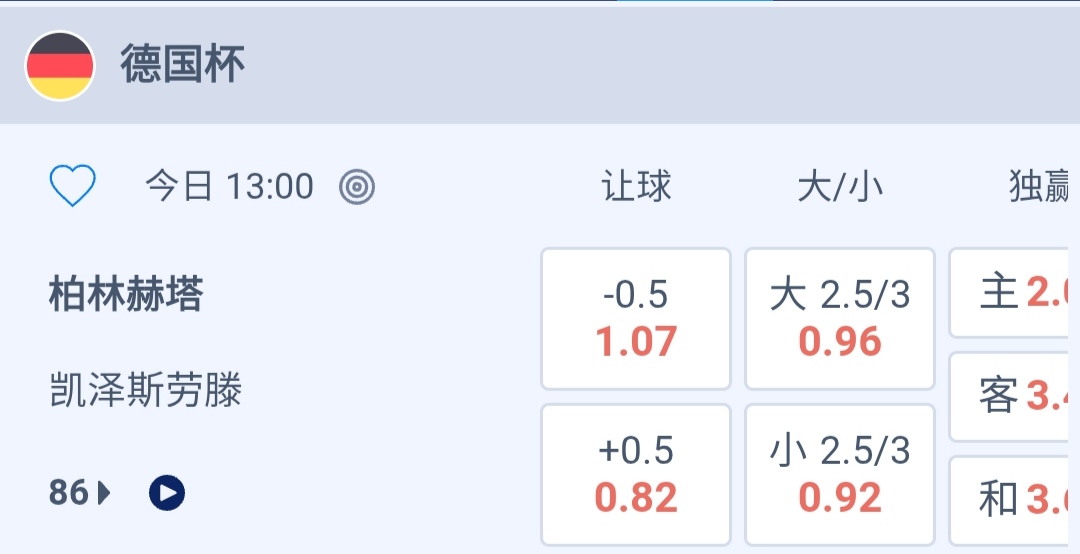Toggle the heart favorite for this match
Image resolution: width=1080 pixels, height=554 pixels.
[73, 186]
